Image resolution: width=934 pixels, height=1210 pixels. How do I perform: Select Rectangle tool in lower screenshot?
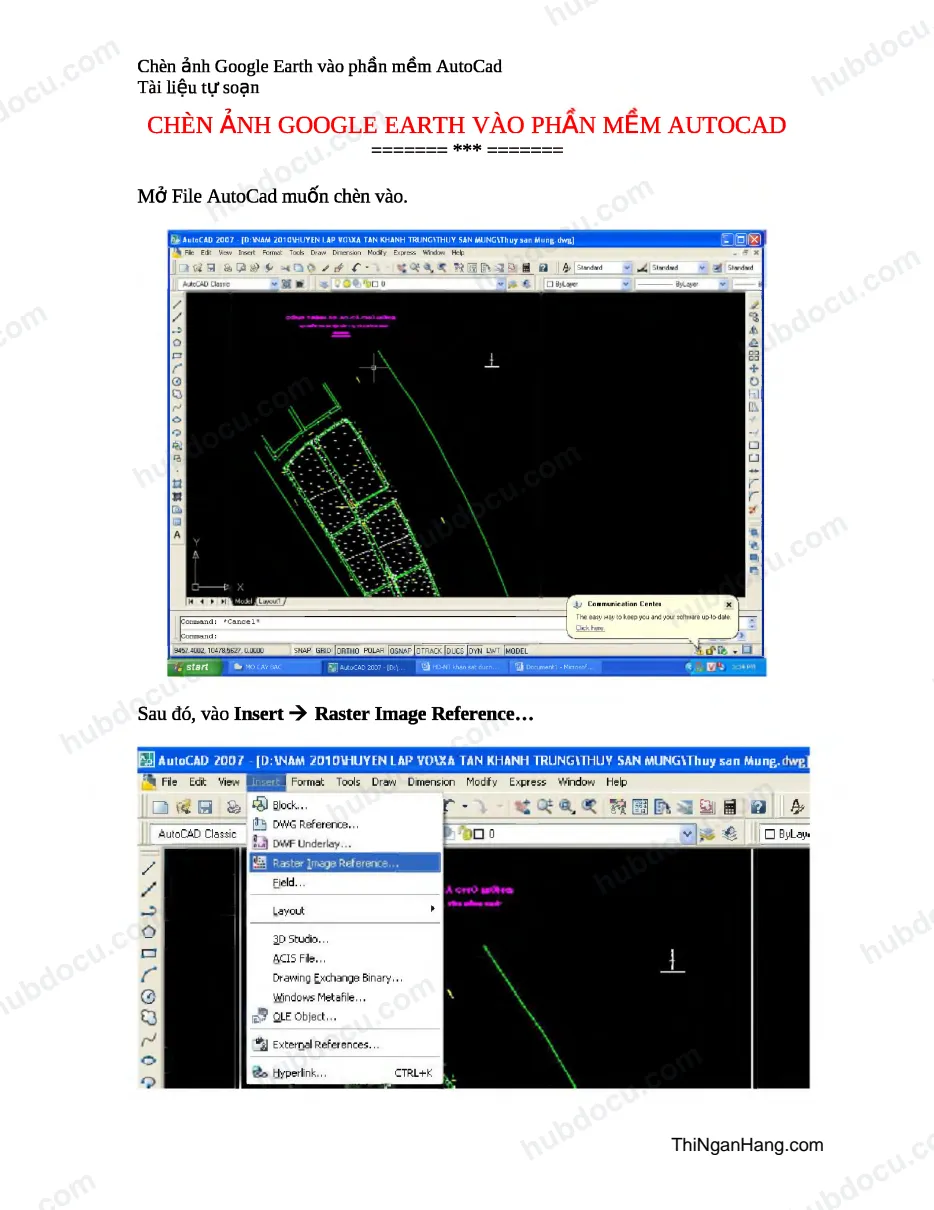(149, 953)
